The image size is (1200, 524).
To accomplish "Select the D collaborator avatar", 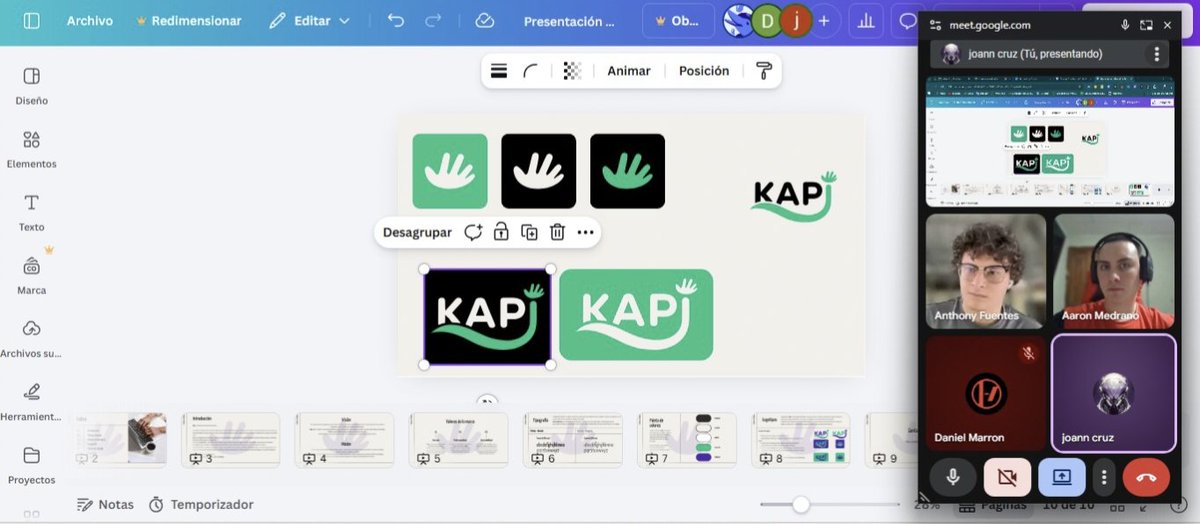I will [767, 21].
